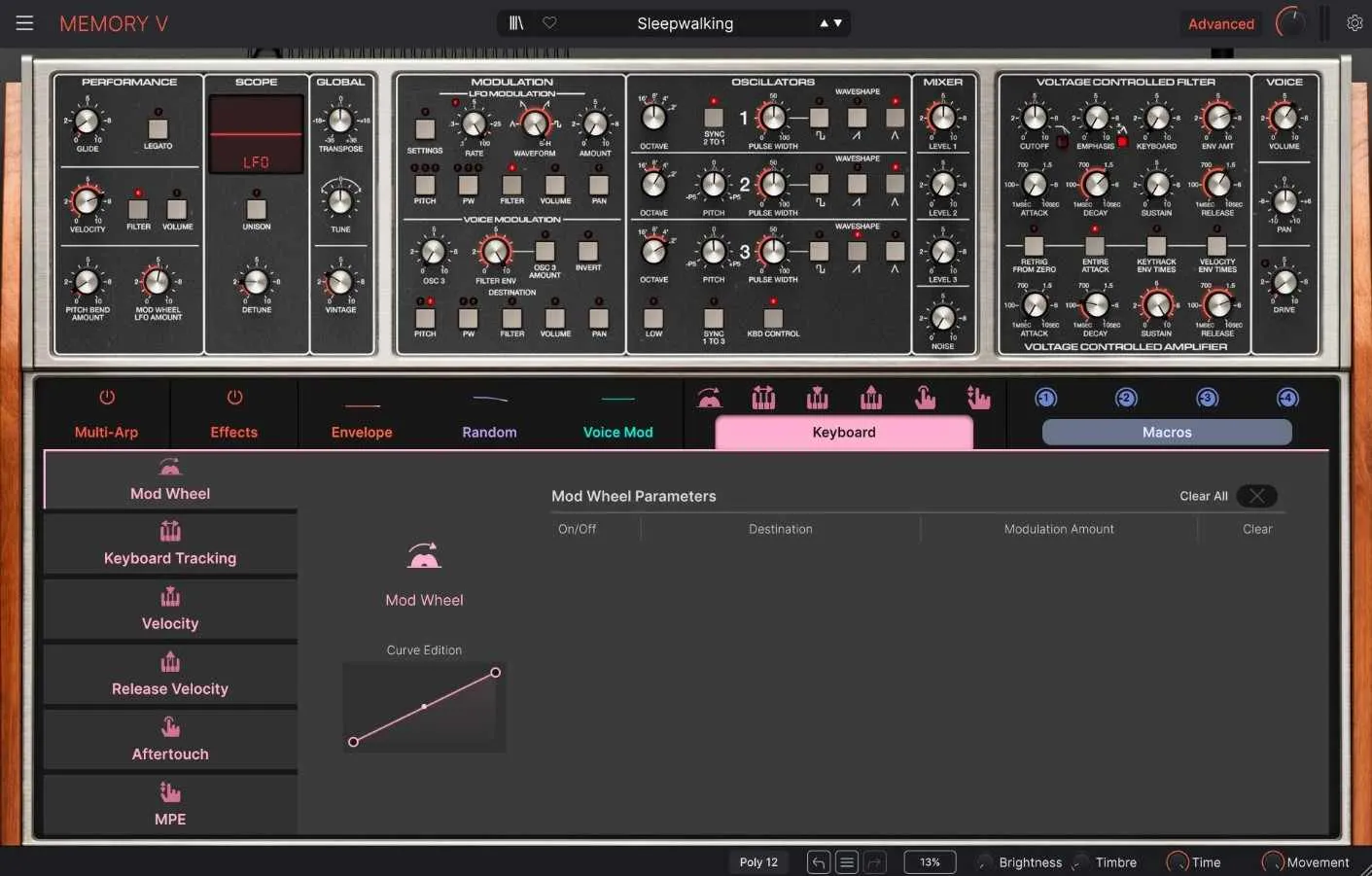Click the Mod Wheel source icon above Keyboard tab
Viewport: 1372px width, 876px height.
[x=710, y=398]
